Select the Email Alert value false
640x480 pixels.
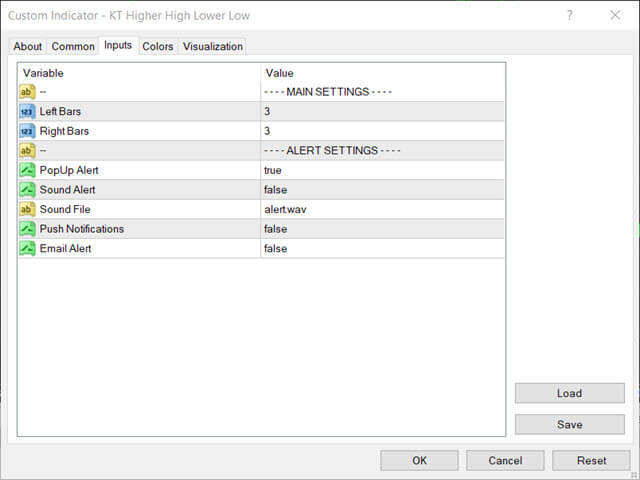(276, 249)
